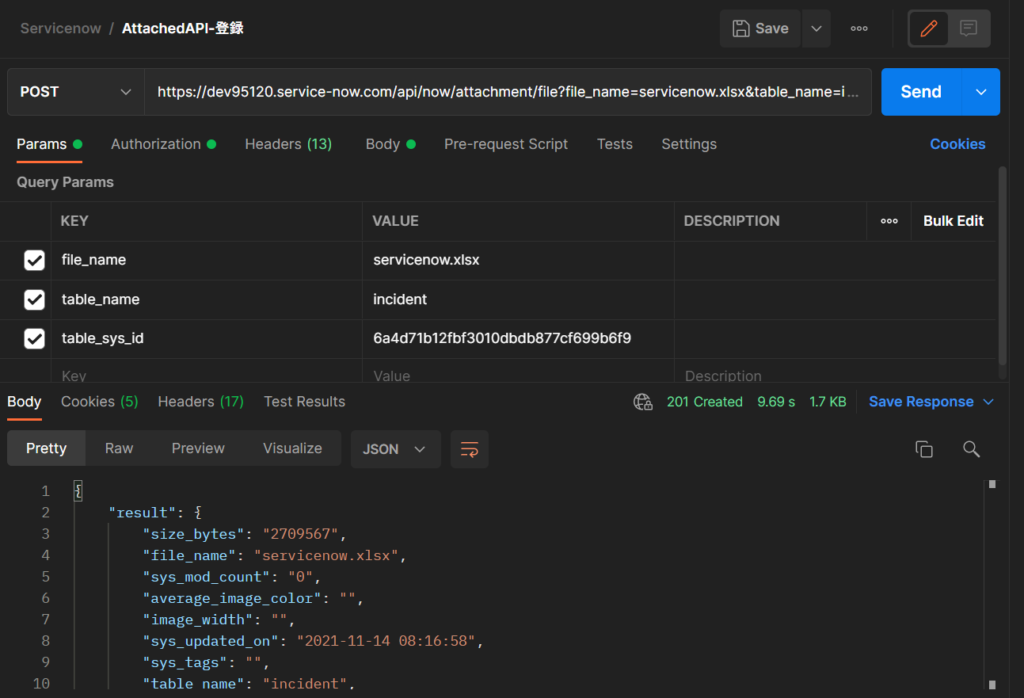Uncheck the table_name parameter checkbox
Screen dimensions: 1024x698
click(x=34, y=299)
